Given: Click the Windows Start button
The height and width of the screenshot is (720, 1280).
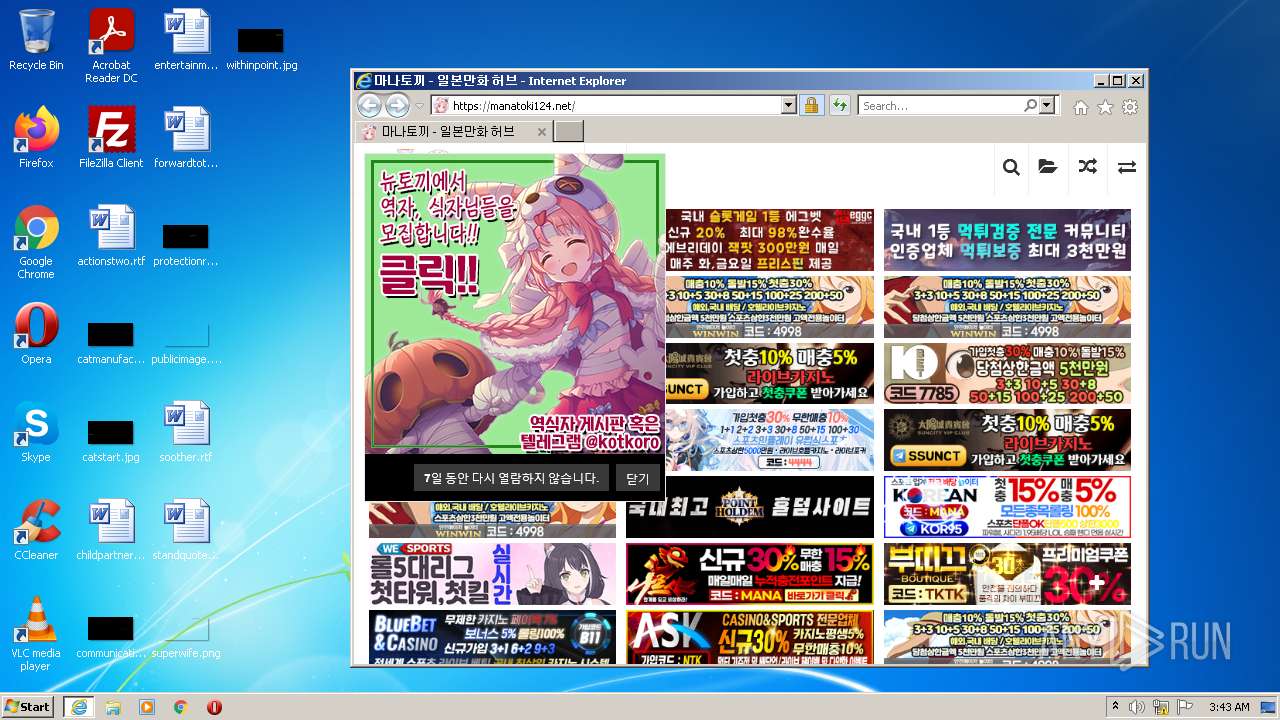Looking at the screenshot, I should [28, 706].
